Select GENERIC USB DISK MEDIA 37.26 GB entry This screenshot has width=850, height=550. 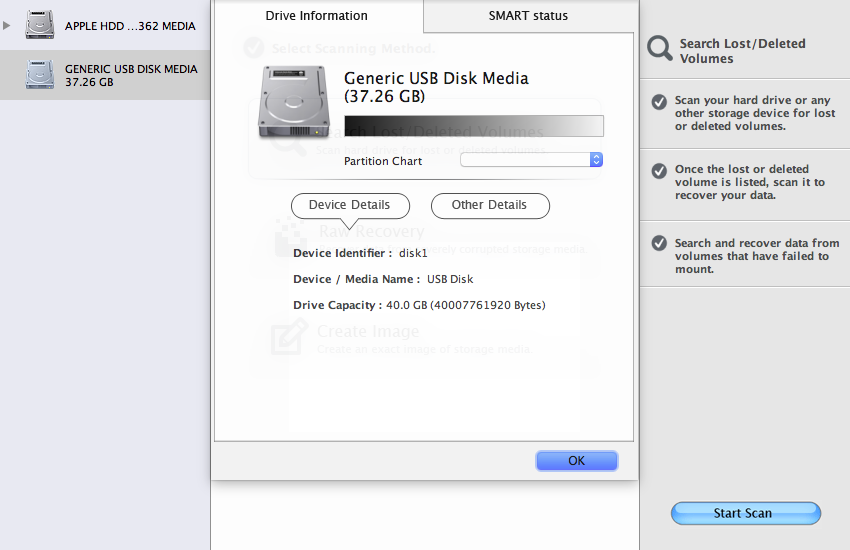(105, 75)
